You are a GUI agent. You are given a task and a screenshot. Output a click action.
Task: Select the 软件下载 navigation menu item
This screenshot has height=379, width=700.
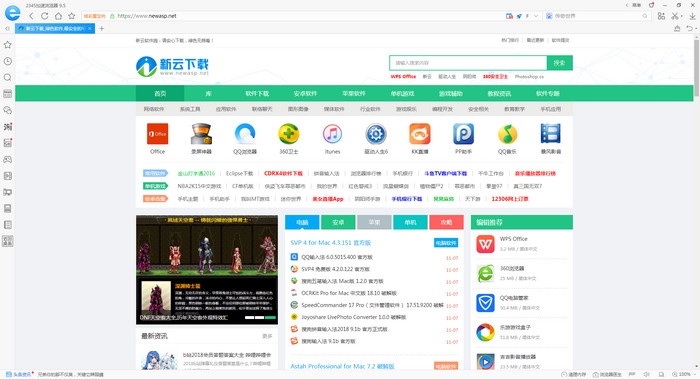coord(257,93)
